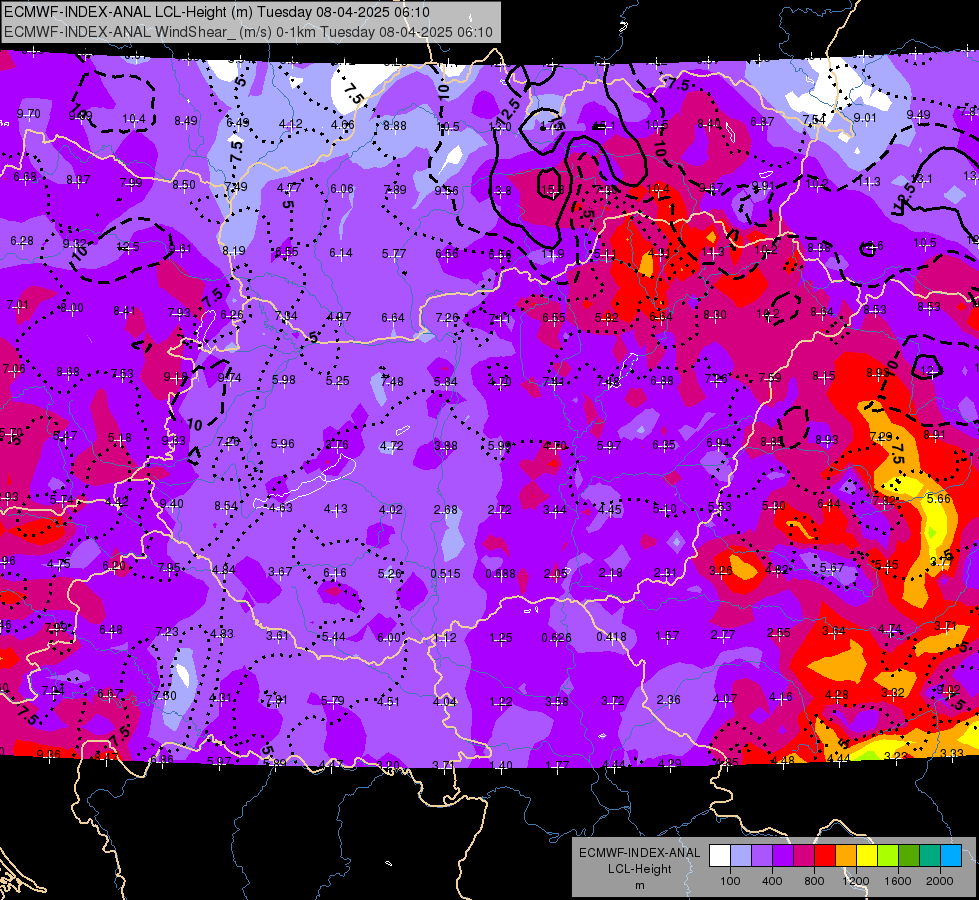Click the grid value 6.94

(x=718, y=443)
